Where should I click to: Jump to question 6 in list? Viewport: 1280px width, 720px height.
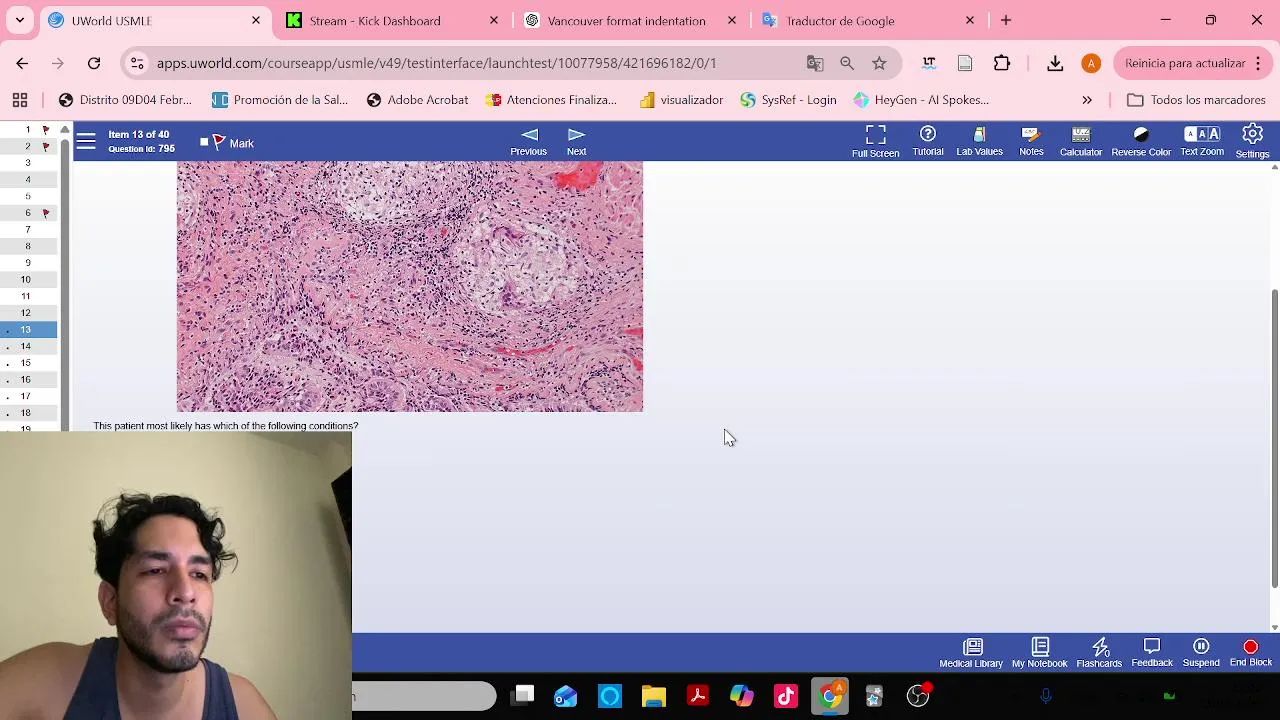coord(28,212)
